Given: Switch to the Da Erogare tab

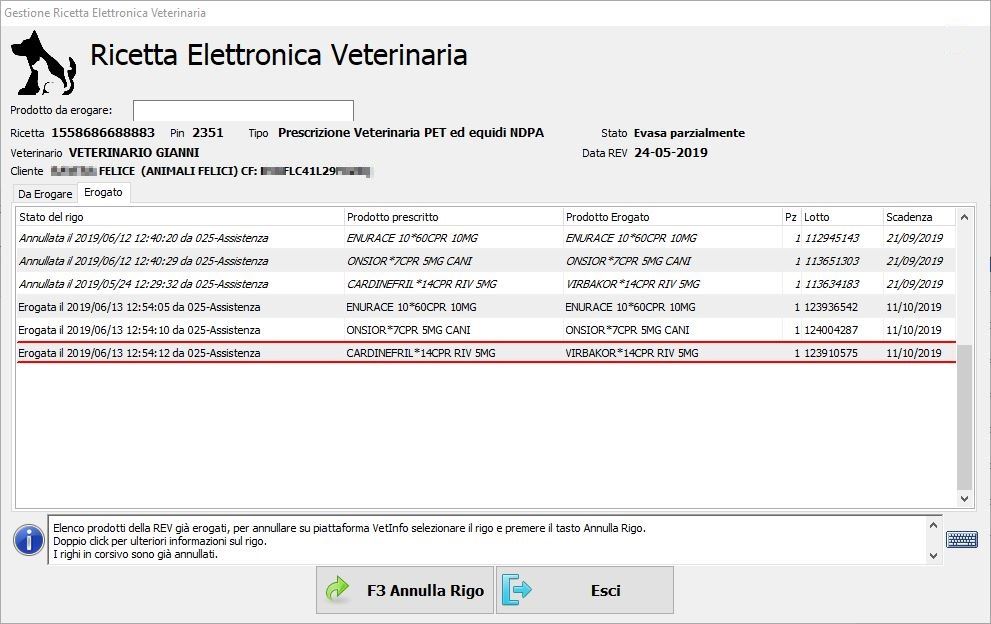Looking at the screenshot, I should click(45, 194).
